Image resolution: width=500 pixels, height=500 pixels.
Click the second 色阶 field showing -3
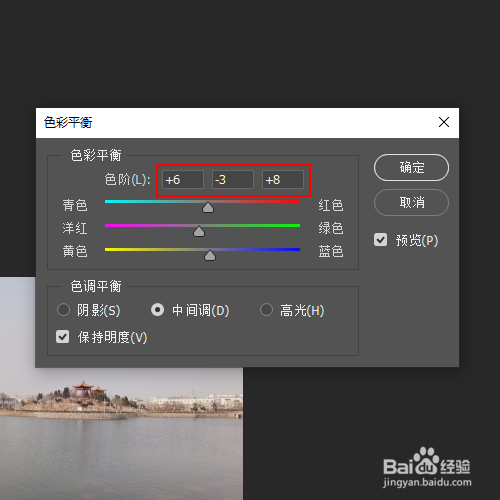233,180
